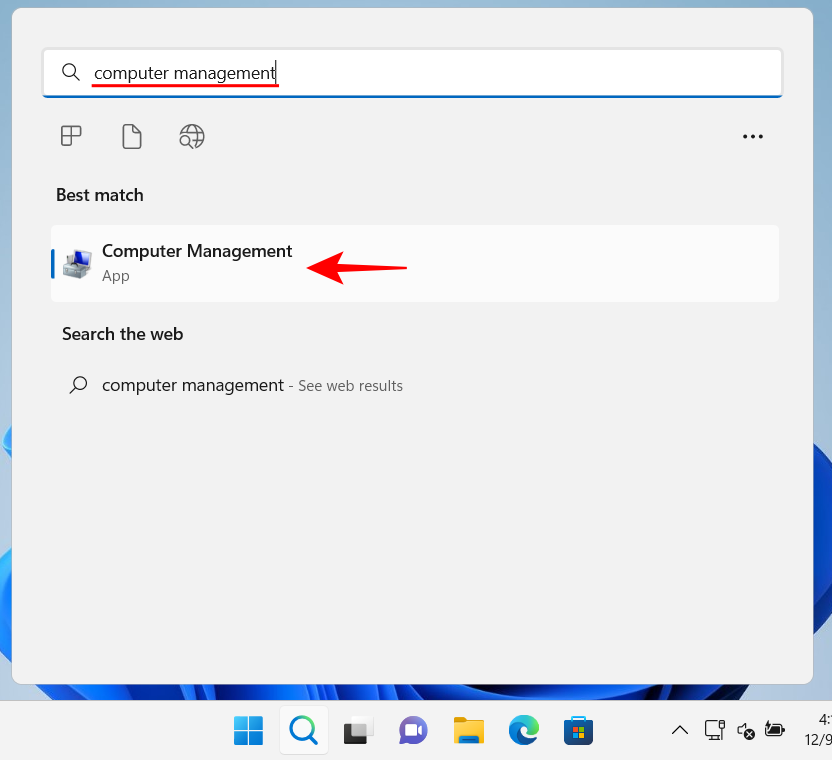832x760 pixels.
Task: Filter search results by Documents
Action: tap(131, 136)
